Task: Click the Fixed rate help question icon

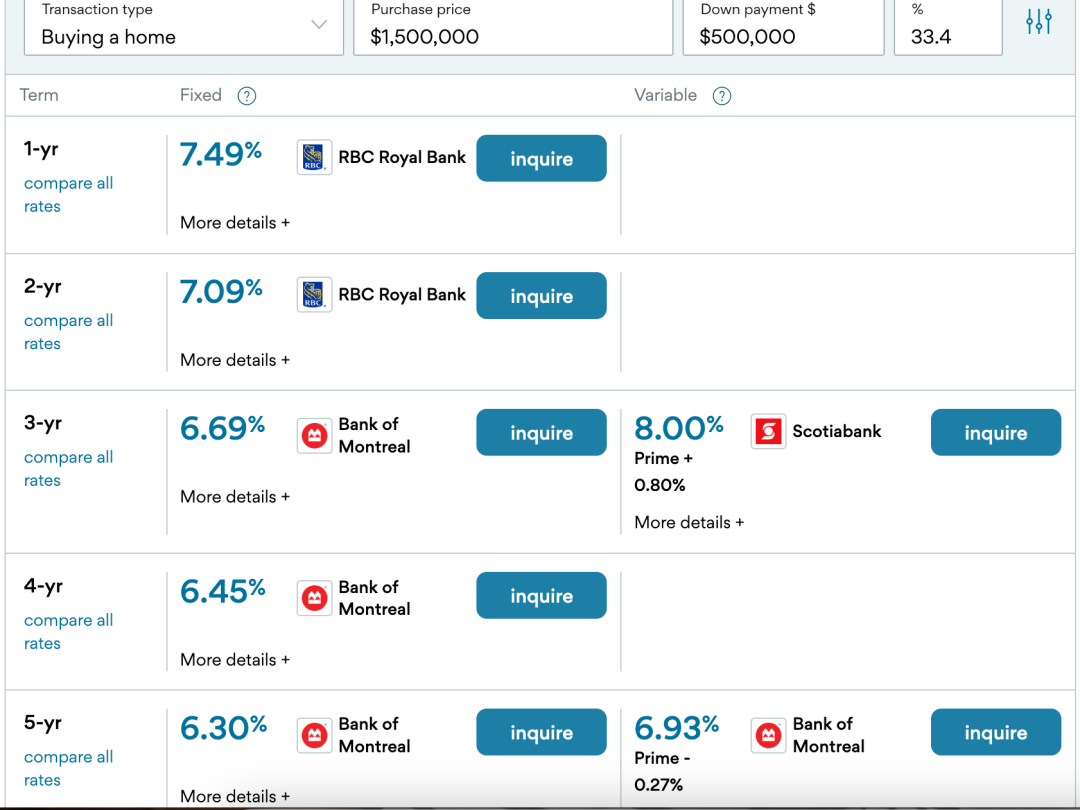Action: 247,96
